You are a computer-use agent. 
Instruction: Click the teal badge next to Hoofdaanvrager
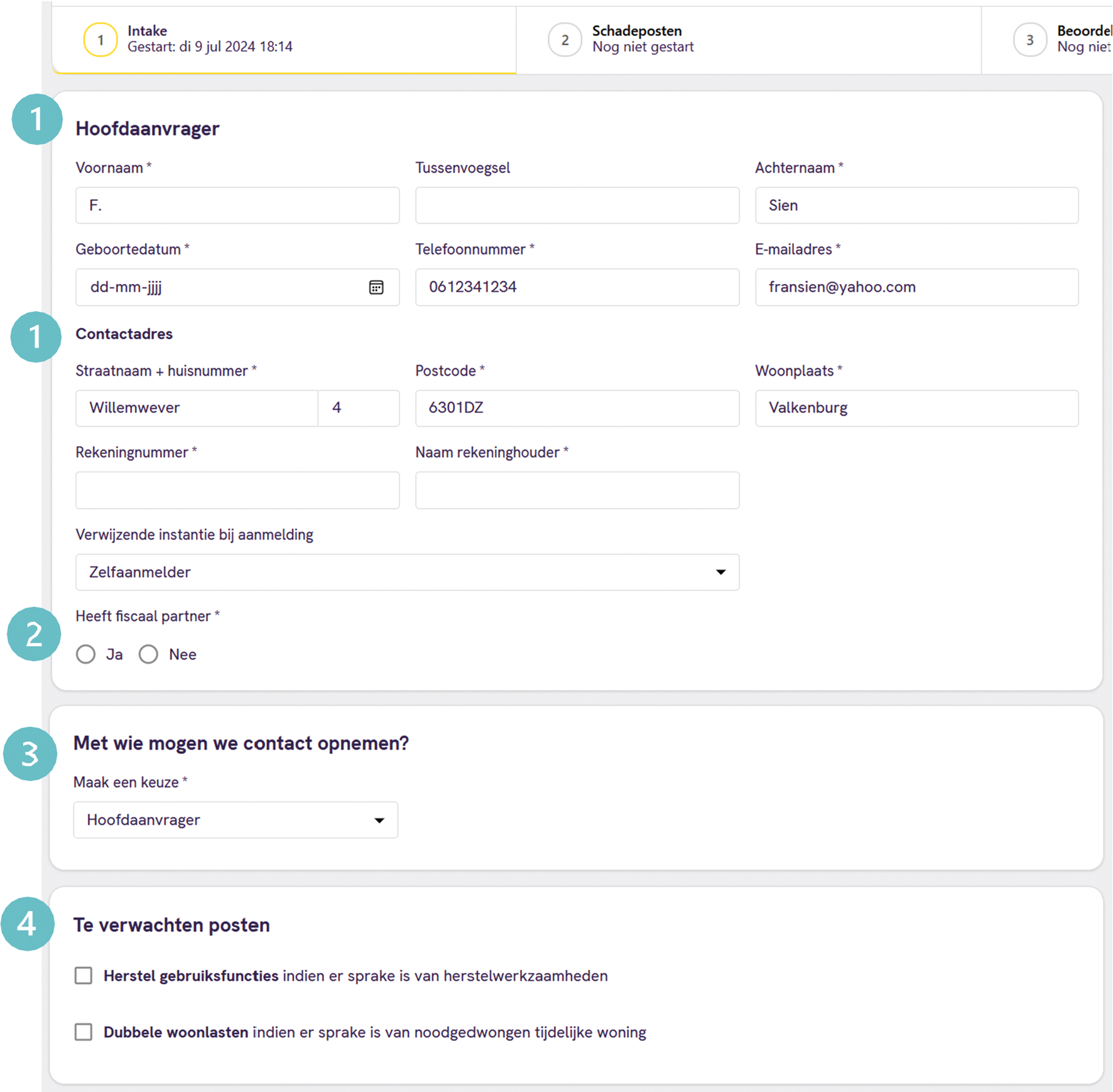pyautogui.click(x=36, y=120)
